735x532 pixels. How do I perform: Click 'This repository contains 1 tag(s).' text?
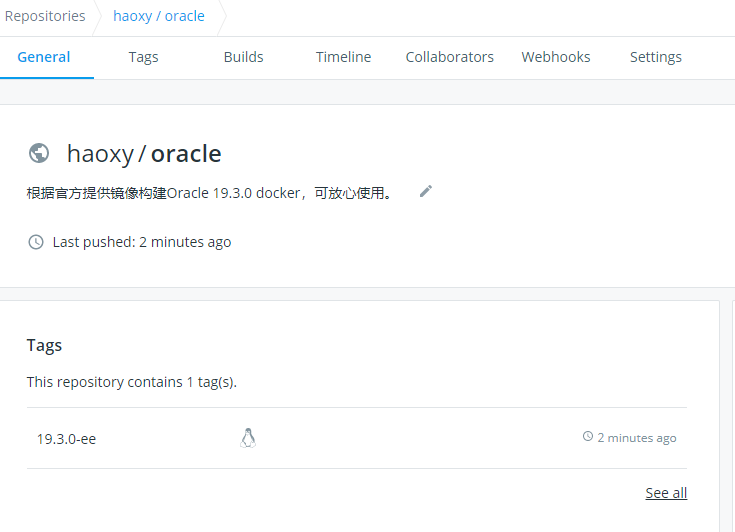[132, 382]
